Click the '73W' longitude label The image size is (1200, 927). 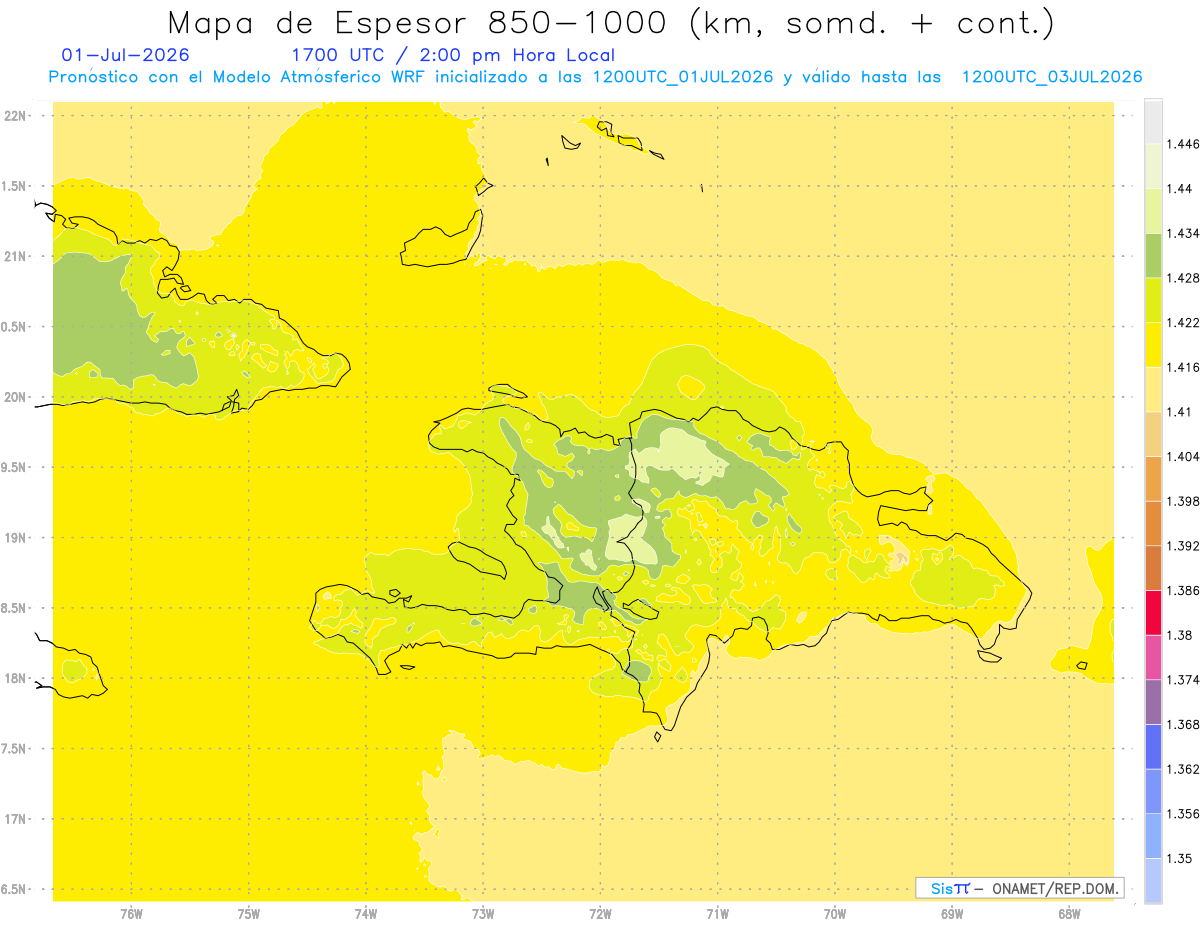(483, 914)
